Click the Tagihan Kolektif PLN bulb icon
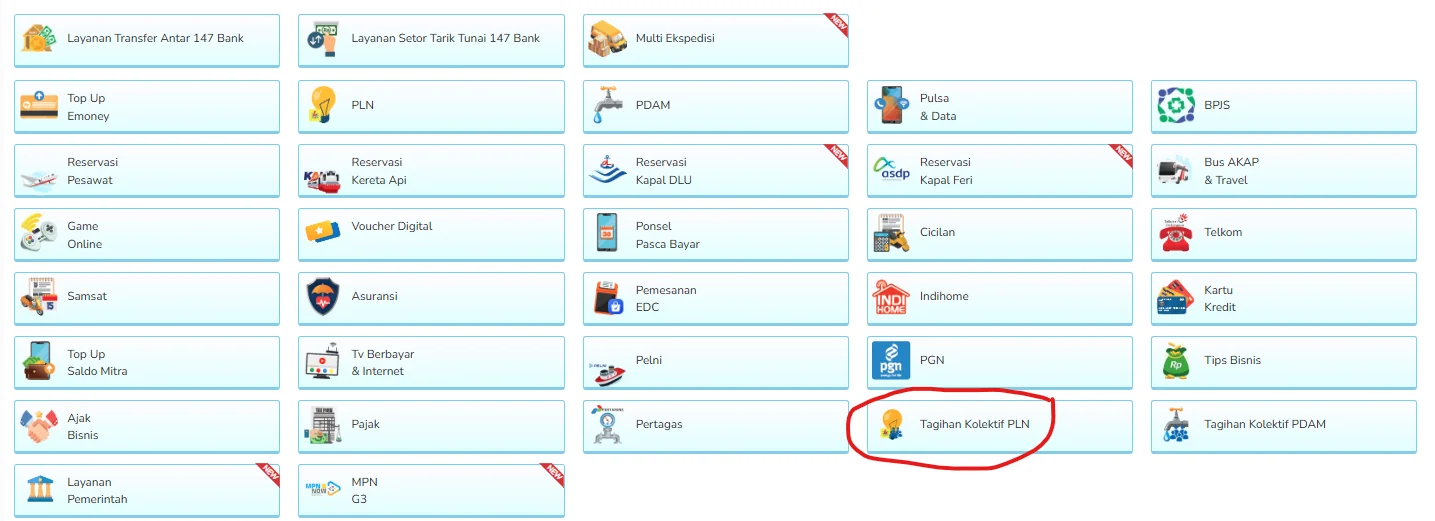Viewport: 1435px width, 521px height. coord(892,426)
